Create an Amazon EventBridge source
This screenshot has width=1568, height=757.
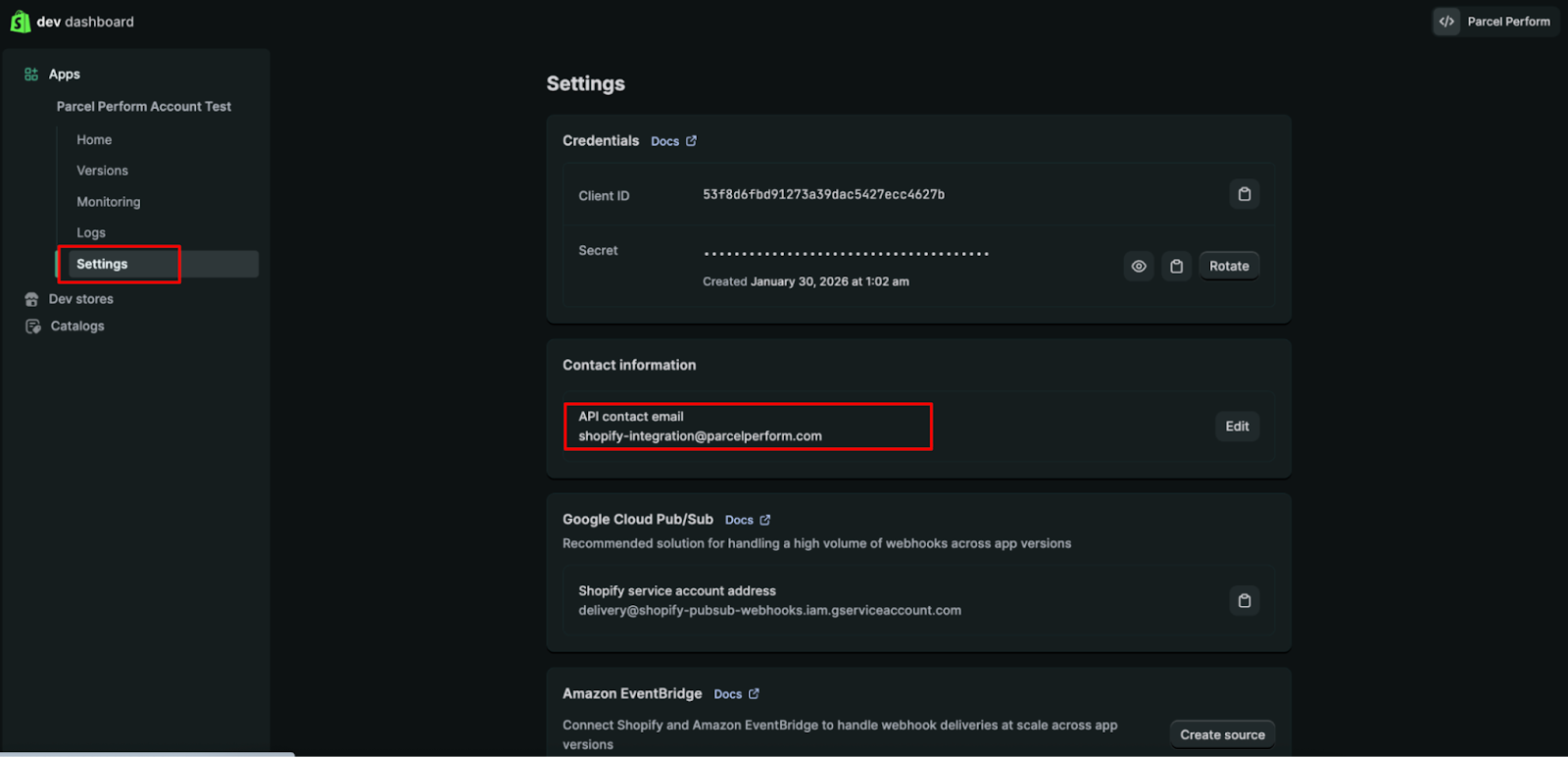pos(1222,734)
